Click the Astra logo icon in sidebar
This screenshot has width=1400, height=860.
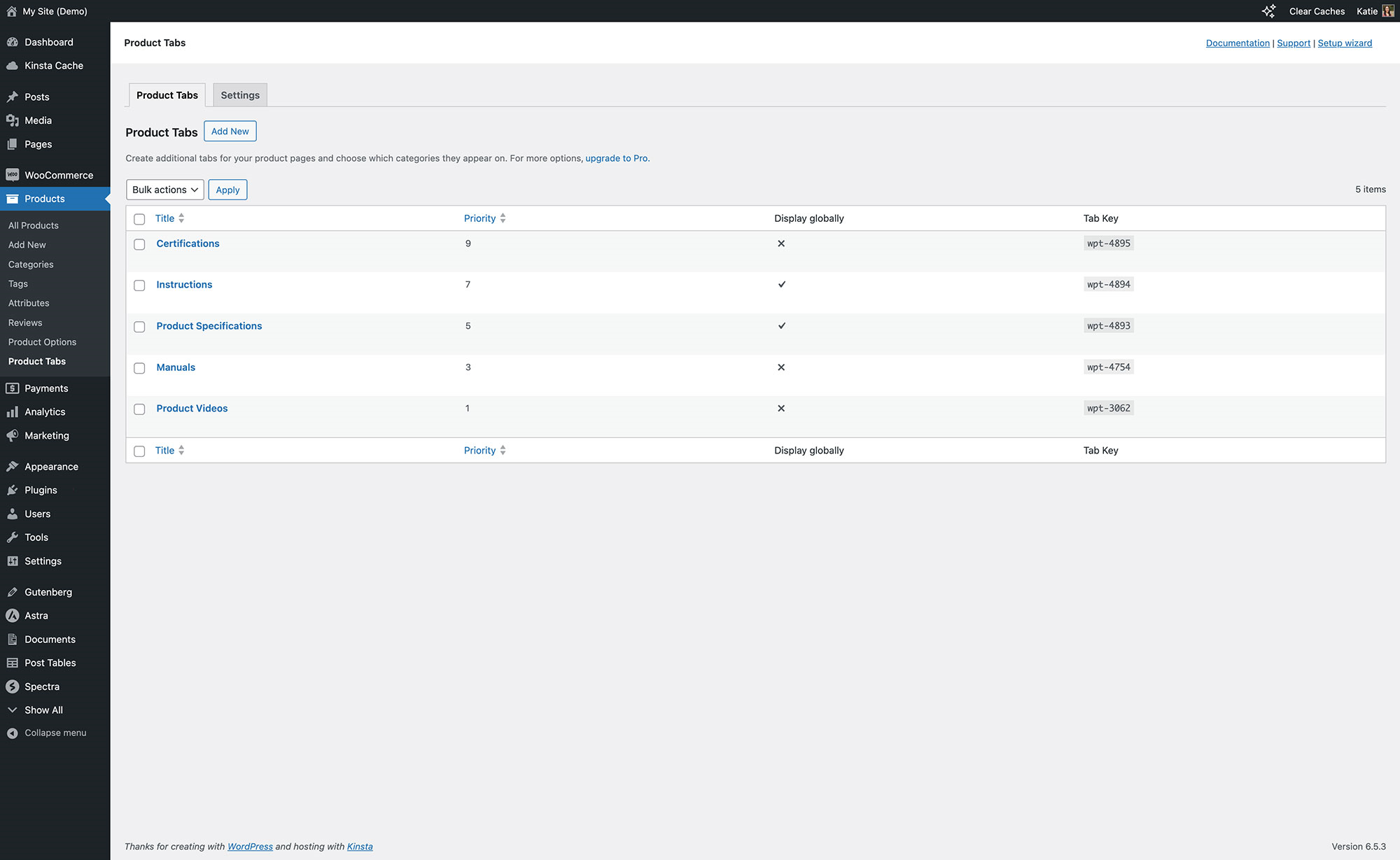coord(12,616)
